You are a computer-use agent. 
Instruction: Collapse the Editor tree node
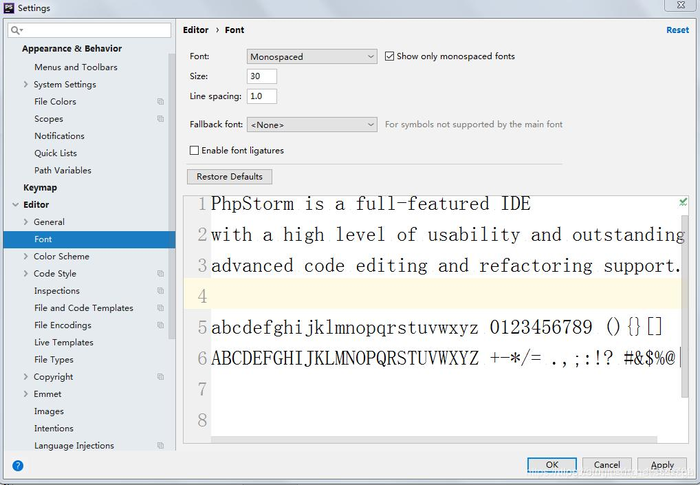tap(15, 205)
